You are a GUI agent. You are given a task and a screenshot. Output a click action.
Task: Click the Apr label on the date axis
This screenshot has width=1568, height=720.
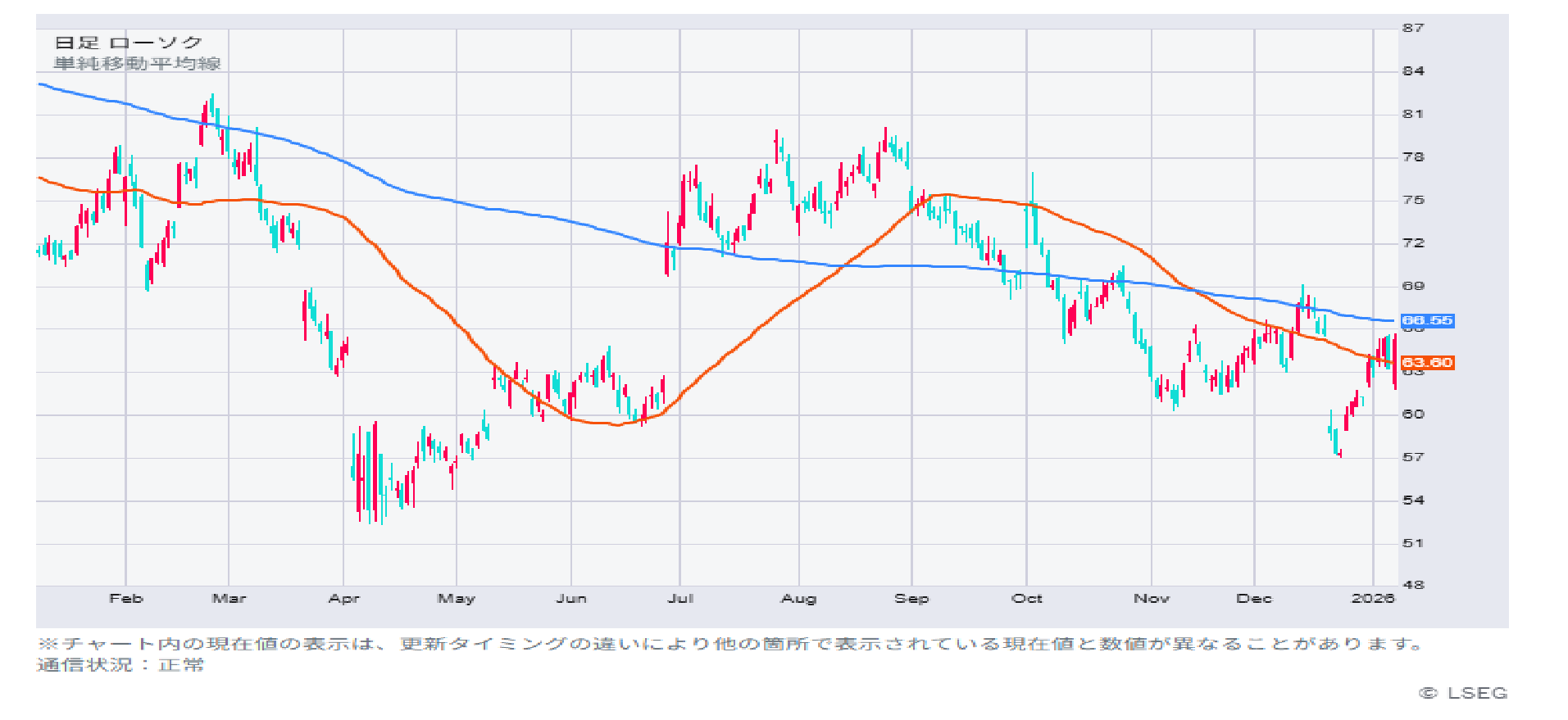point(343,599)
